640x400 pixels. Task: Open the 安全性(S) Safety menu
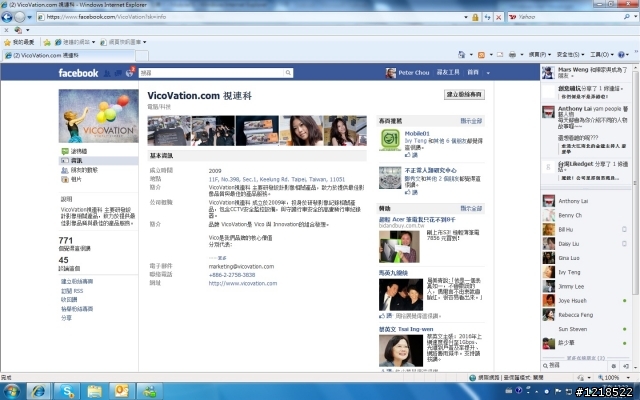570,55
